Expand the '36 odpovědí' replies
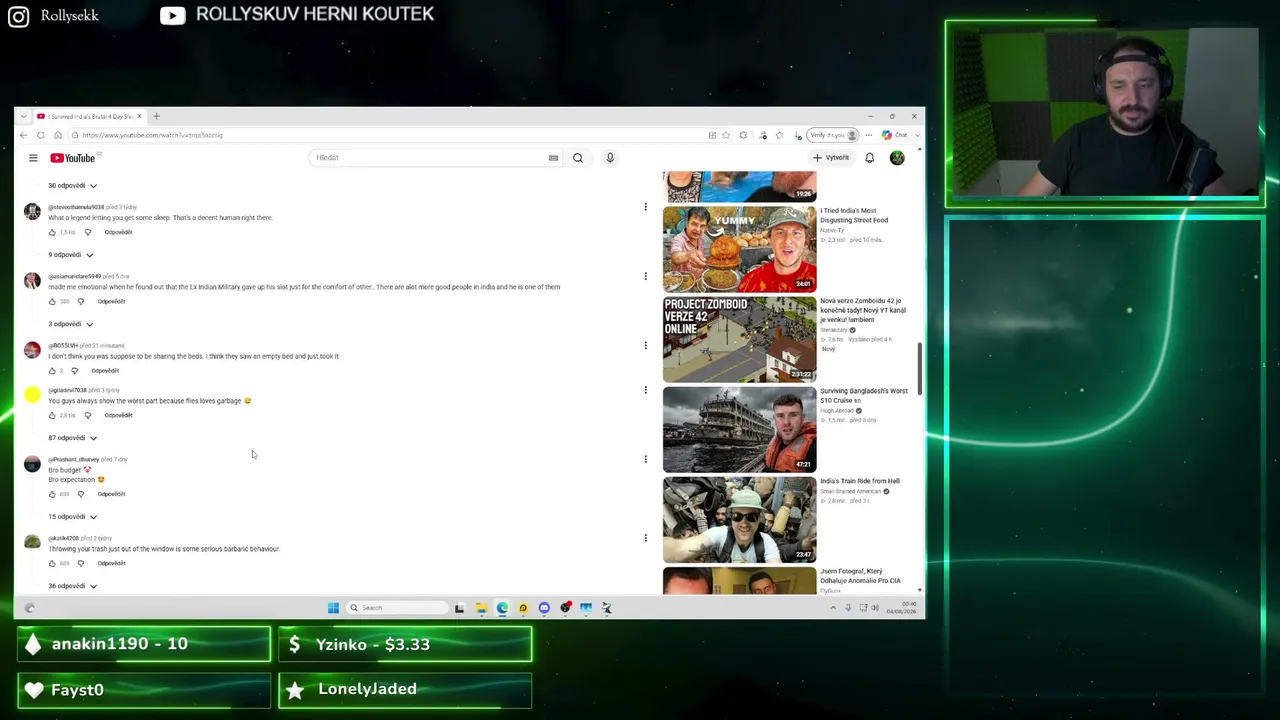This screenshot has height=720, width=1280. coord(73,586)
